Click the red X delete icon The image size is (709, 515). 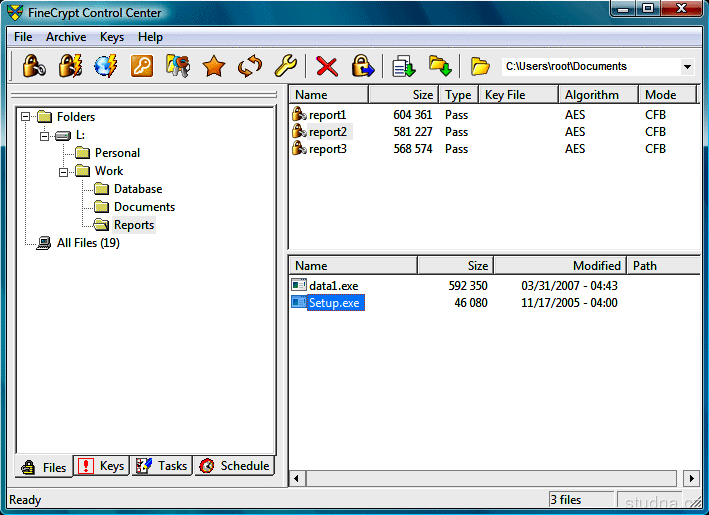tap(326, 67)
